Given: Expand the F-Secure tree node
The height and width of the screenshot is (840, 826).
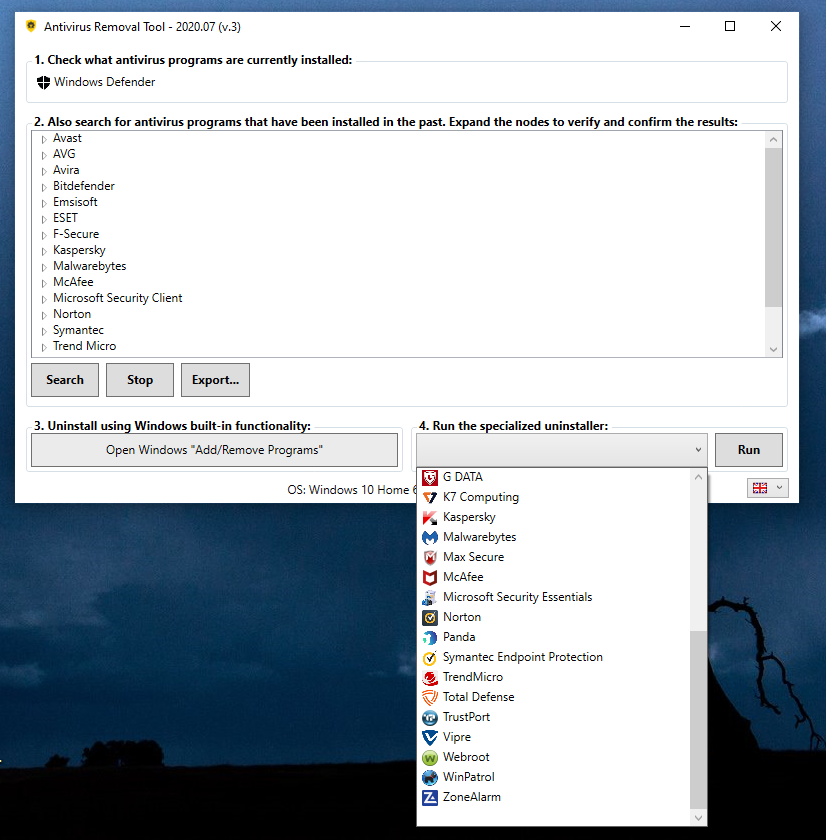Looking at the screenshot, I should (44, 235).
